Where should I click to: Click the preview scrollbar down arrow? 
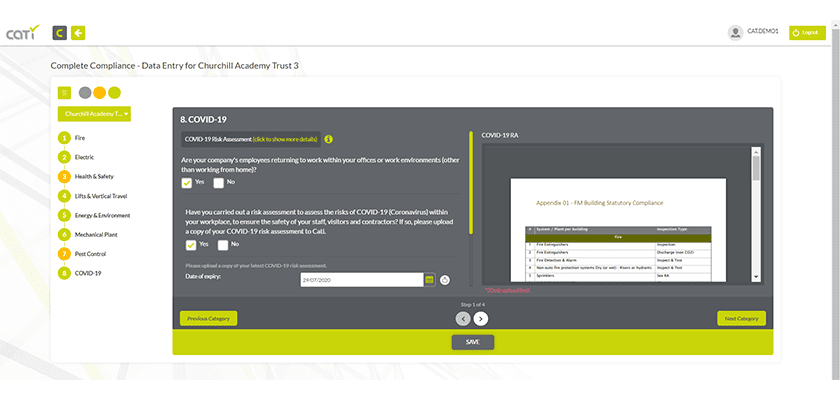point(756,277)
